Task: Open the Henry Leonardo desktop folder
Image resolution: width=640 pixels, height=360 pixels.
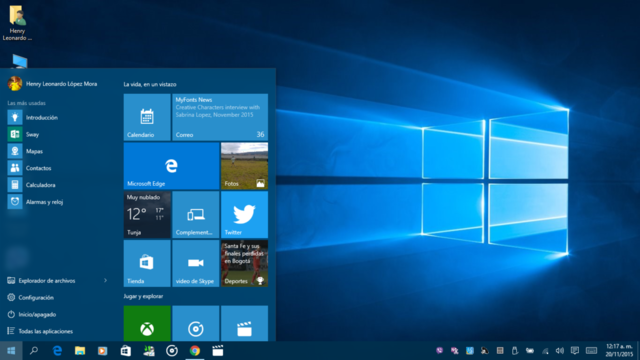Action: coord(17,22)
